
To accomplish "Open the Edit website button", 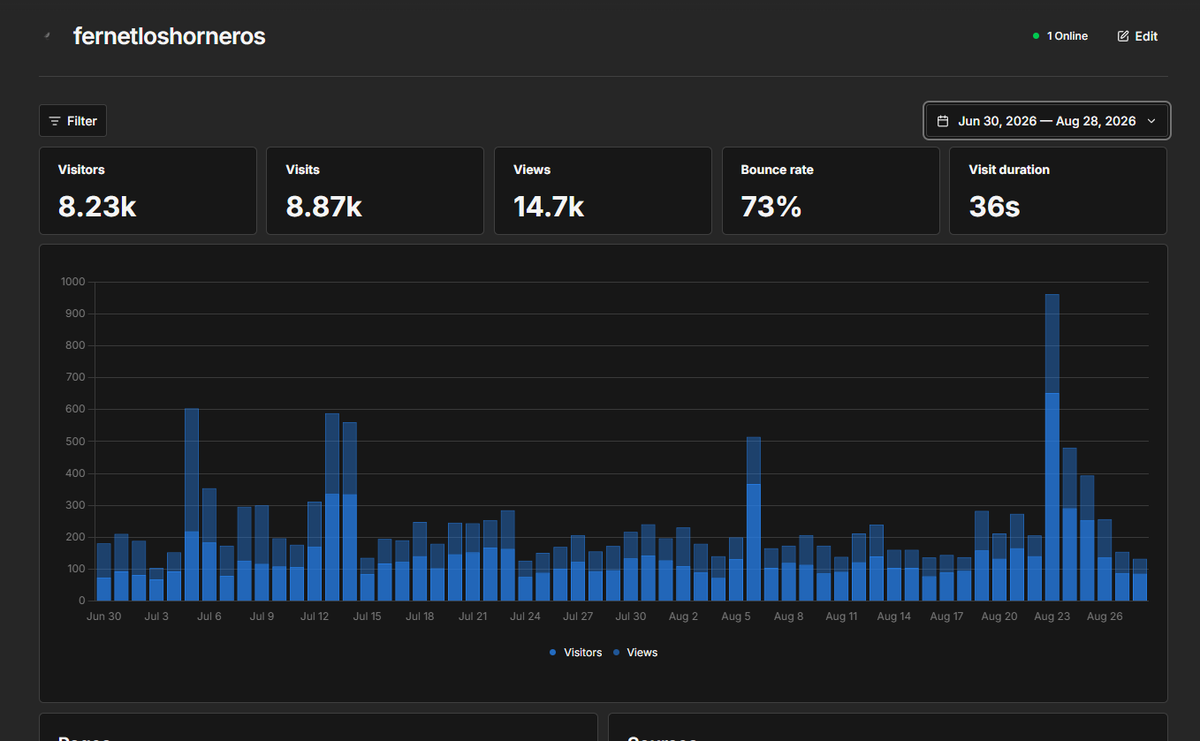I will click(x=1137, y=36).
